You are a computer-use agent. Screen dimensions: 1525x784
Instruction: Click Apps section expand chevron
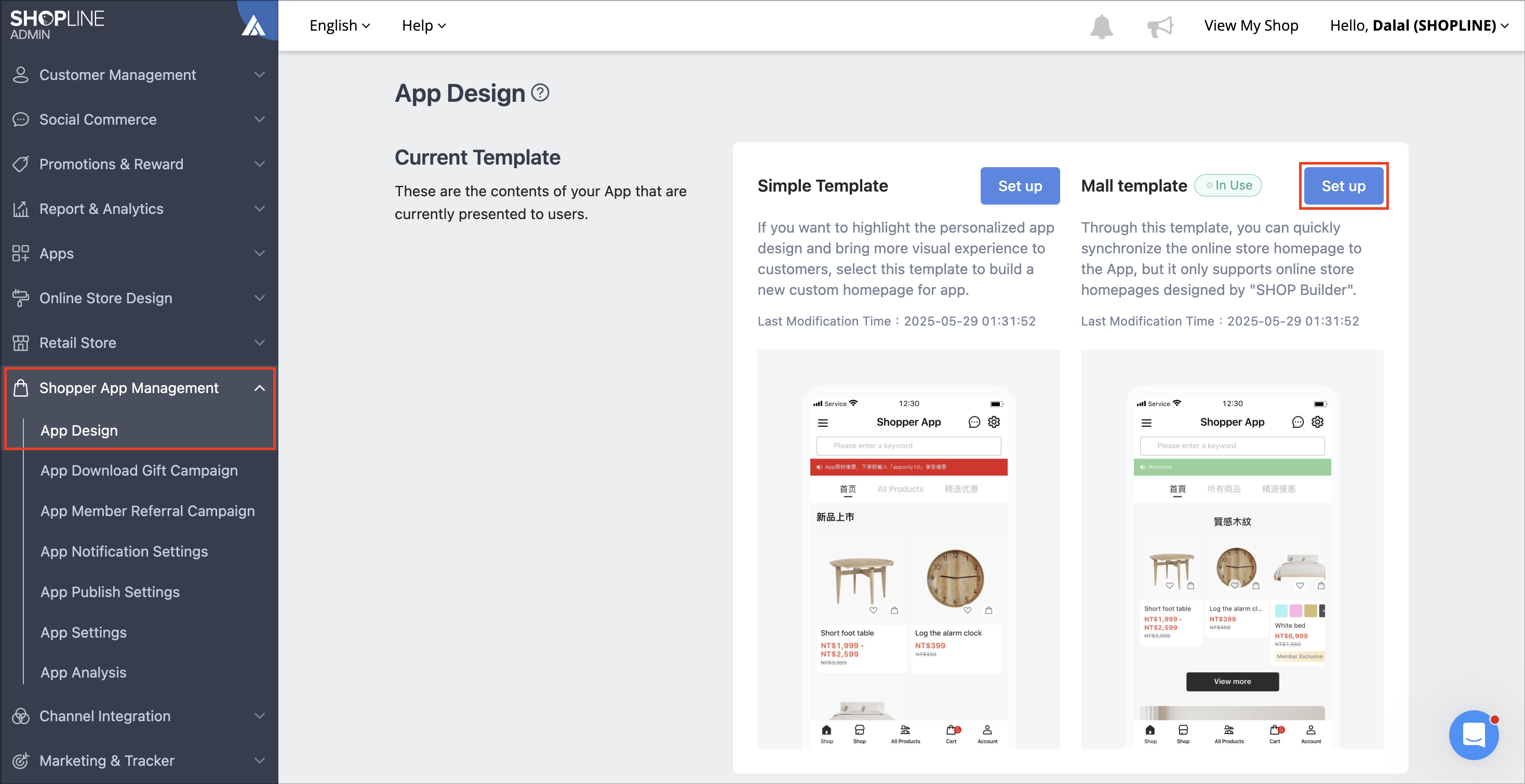point(259,253)
